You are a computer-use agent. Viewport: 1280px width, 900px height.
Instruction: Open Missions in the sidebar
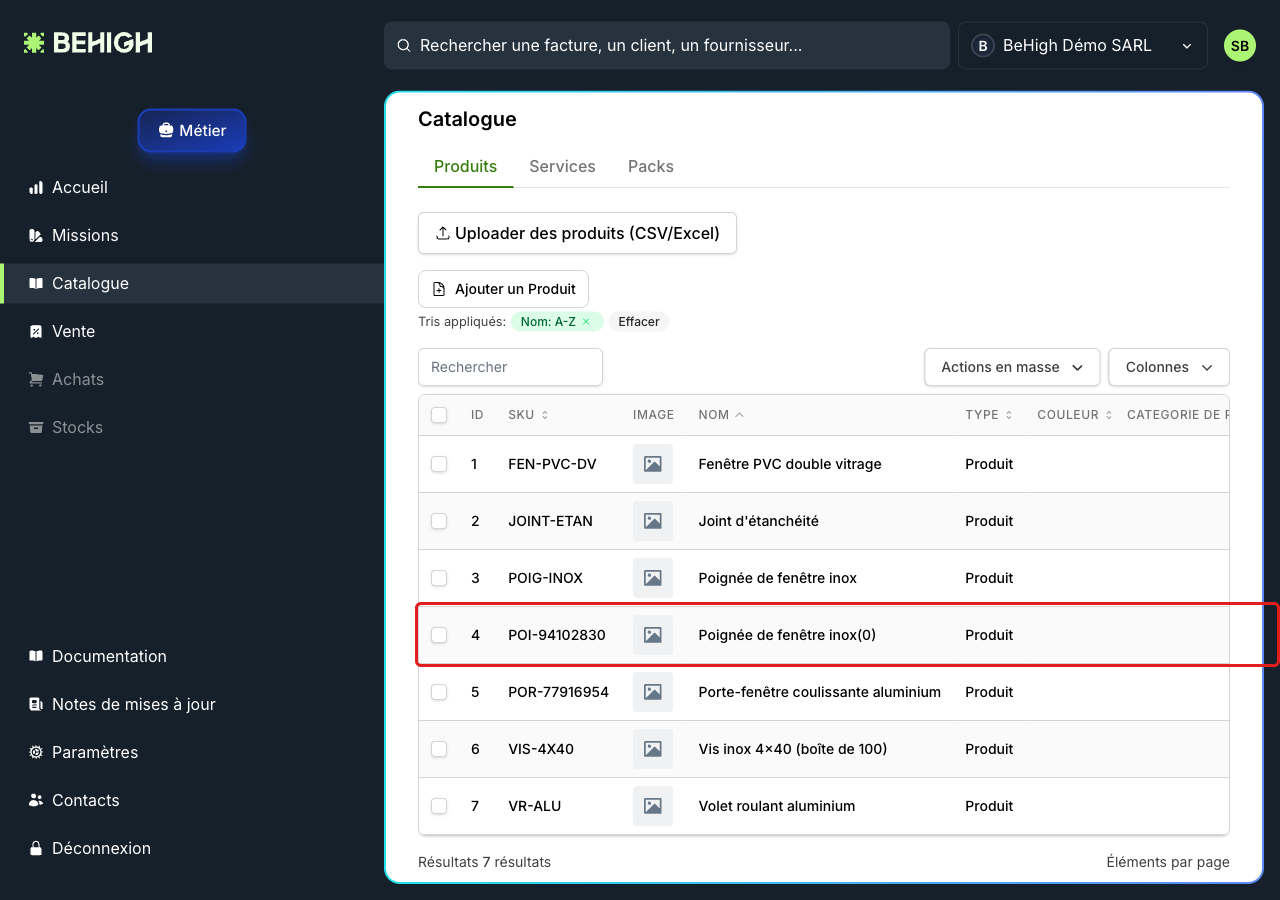pos(192,236)
